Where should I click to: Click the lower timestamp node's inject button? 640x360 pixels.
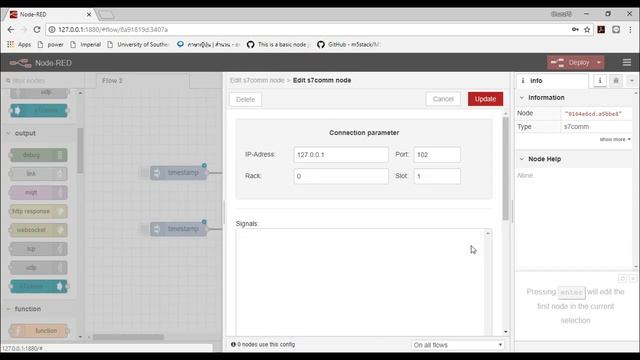pyautogui.click(x=144, y=229)
